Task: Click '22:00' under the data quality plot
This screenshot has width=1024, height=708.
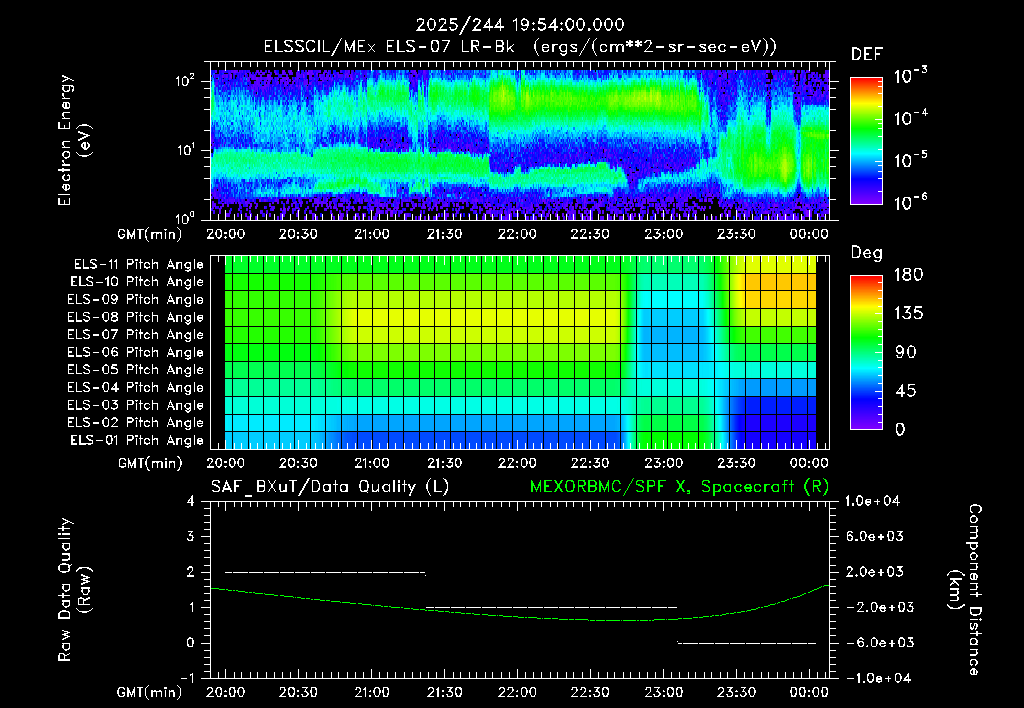Action: point(517,692)
